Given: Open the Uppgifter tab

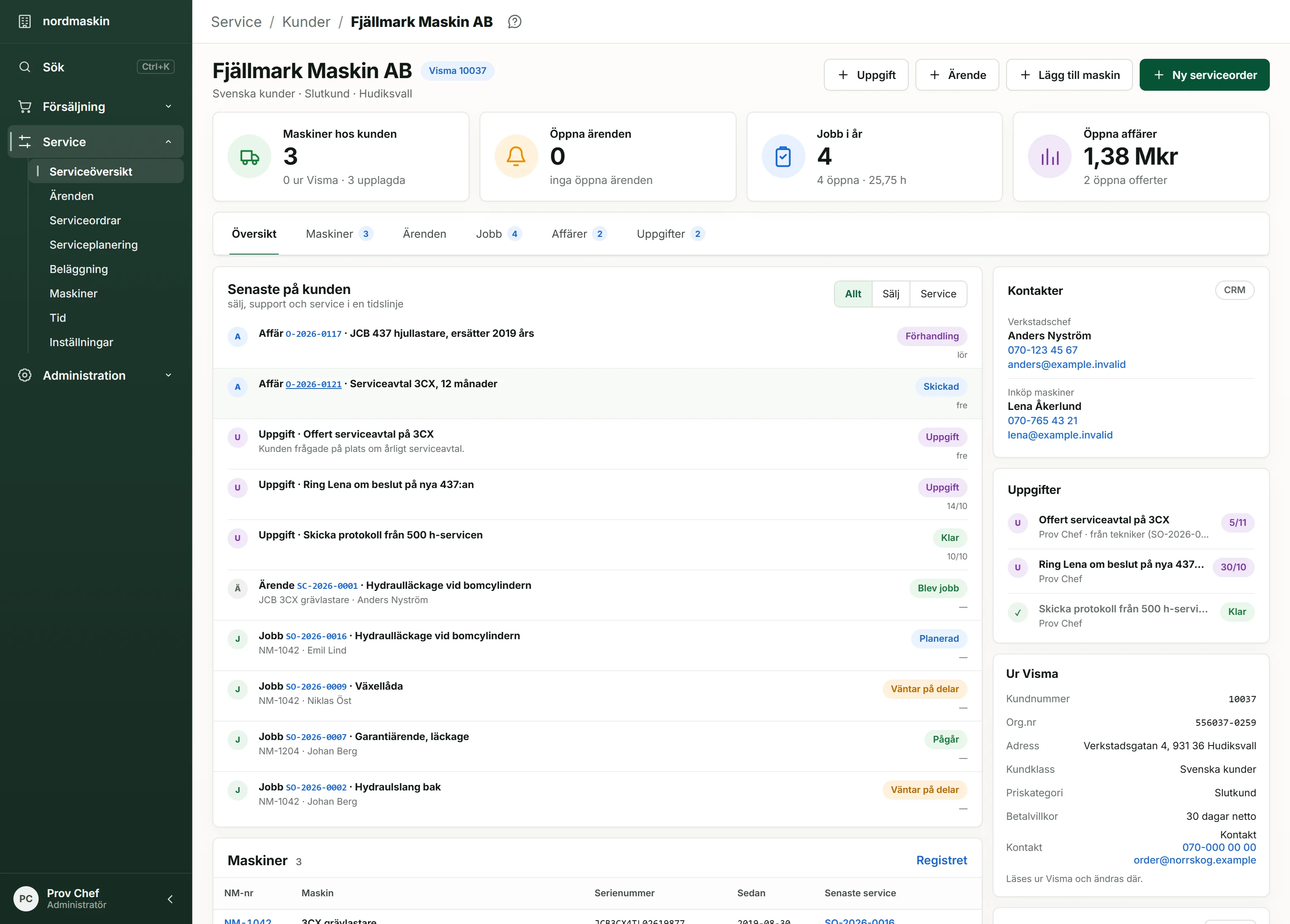Looking at the screenshot, I should (x=671, y=234).
